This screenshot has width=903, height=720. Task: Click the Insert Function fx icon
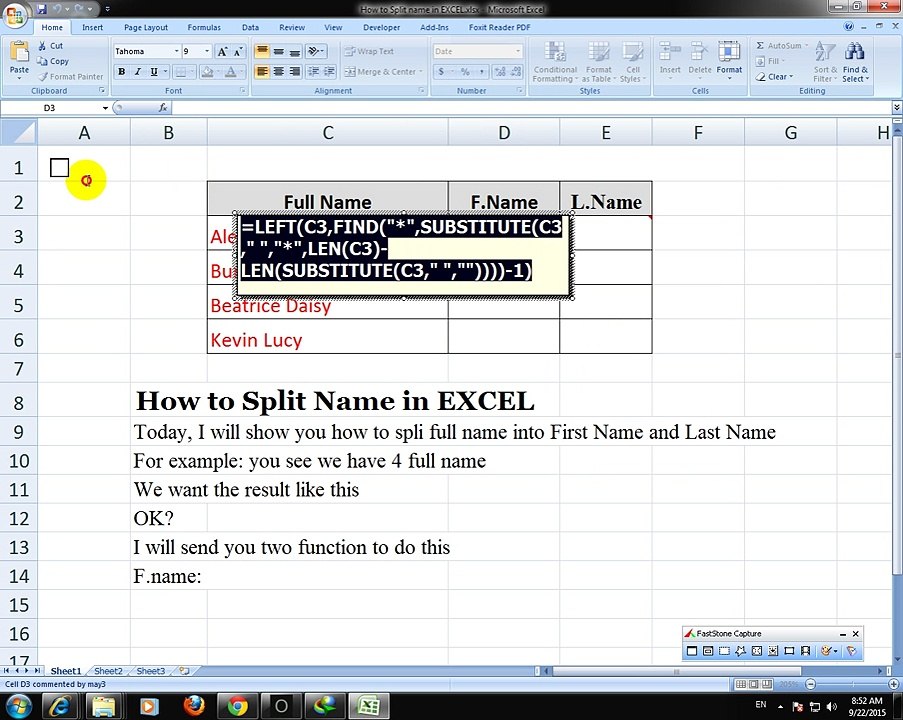(x=163, y=108)
